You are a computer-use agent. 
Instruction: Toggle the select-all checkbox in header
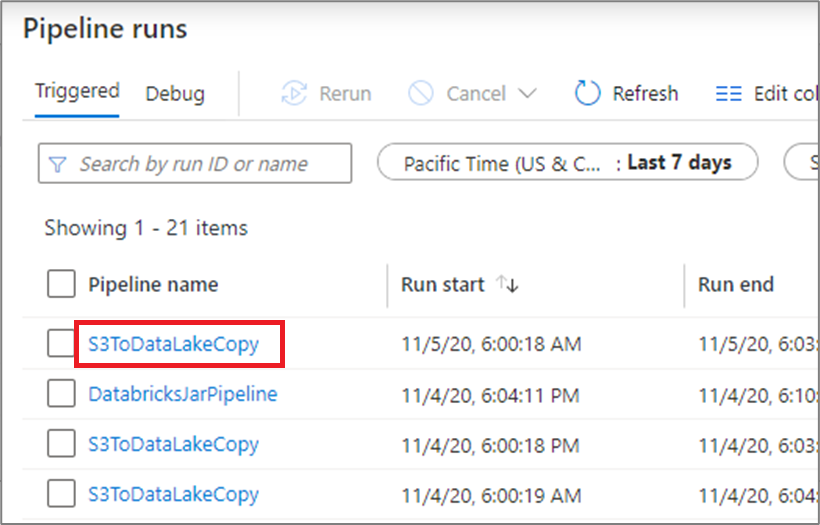[61, 285]
